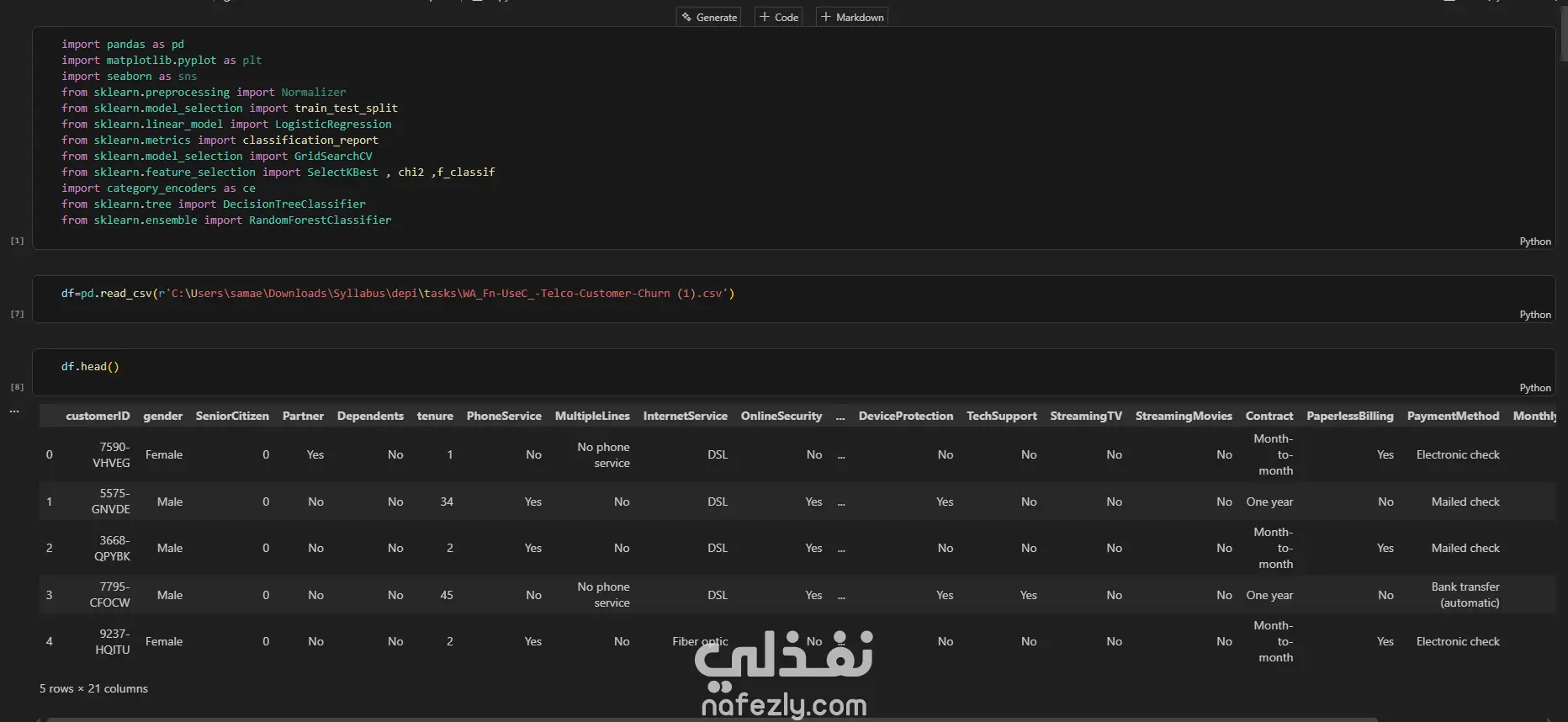
Task: Click customer ID 7795-CFOCW
Action: 110,595
